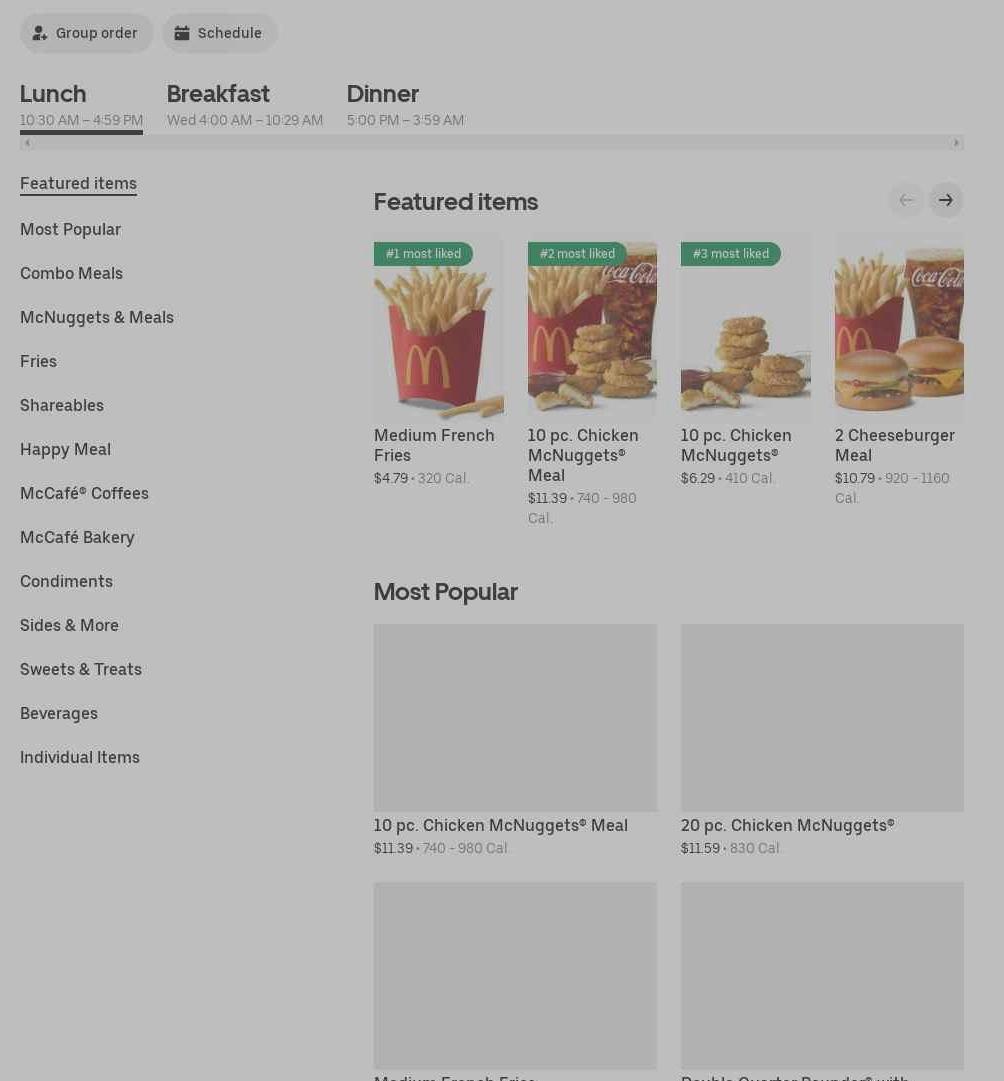This screenshot has height=1081, width=1004.
Task: Open 20 pc. Chicken McNuggets item
Action: tap(822, 741)
